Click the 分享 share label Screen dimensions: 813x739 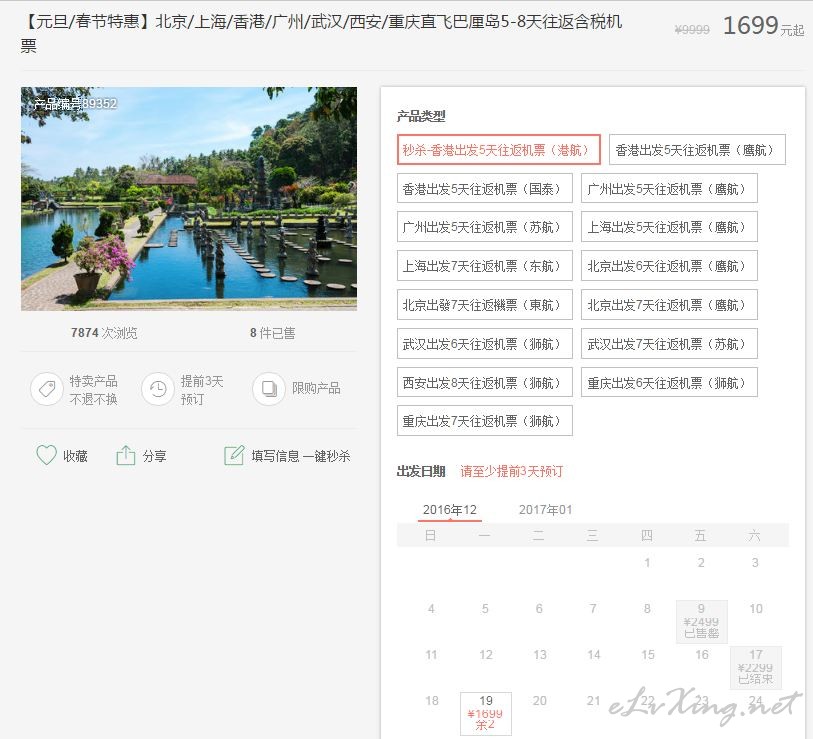click(155, 456)
